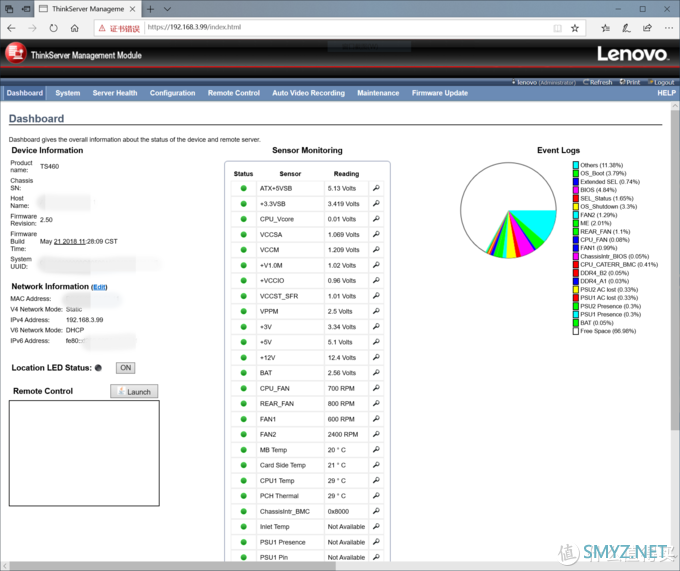Click the certificate error warning
The width and height of the screenshot is (680, 571).
pyautogui.click(x=119, y=29)
